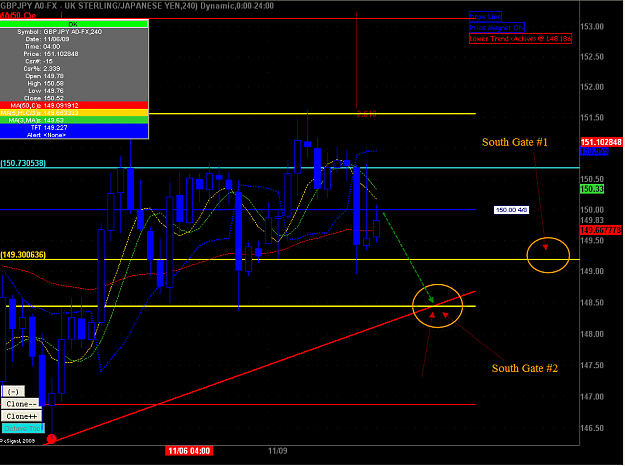Image resolution: width=625 pixels, height=466 pixels.
Task: Click 151.50 on the price axis
Action: pos(592,118)
